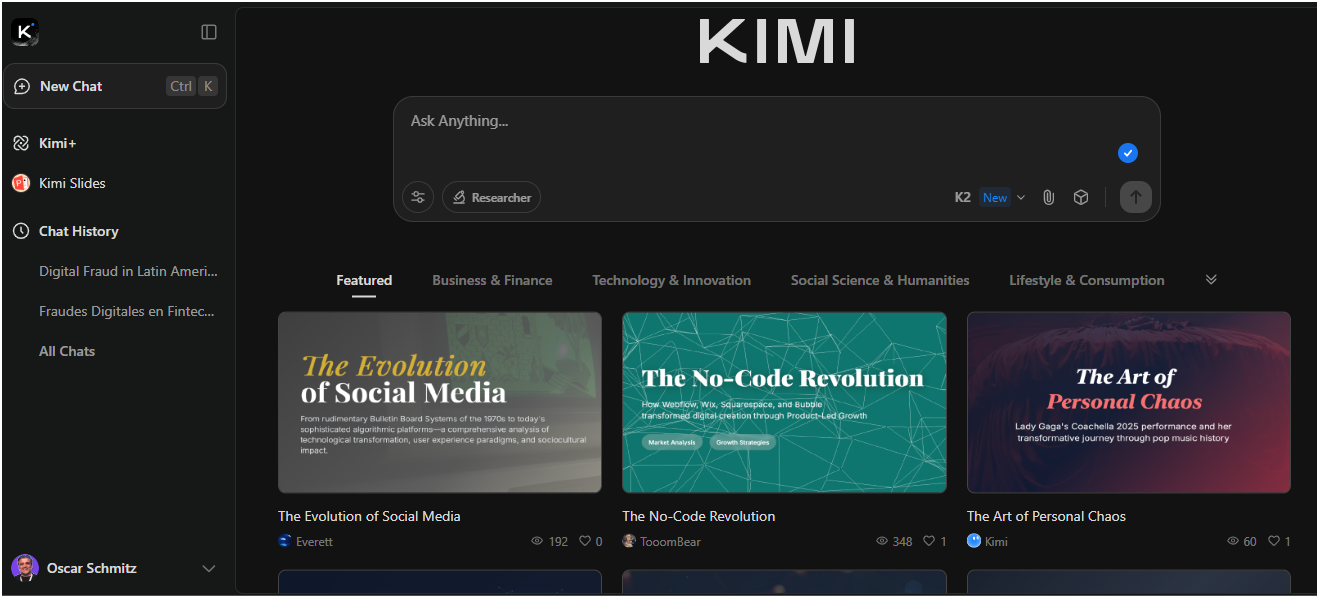
Task: Enable the Researcher mode button
Action: (491, 197)
